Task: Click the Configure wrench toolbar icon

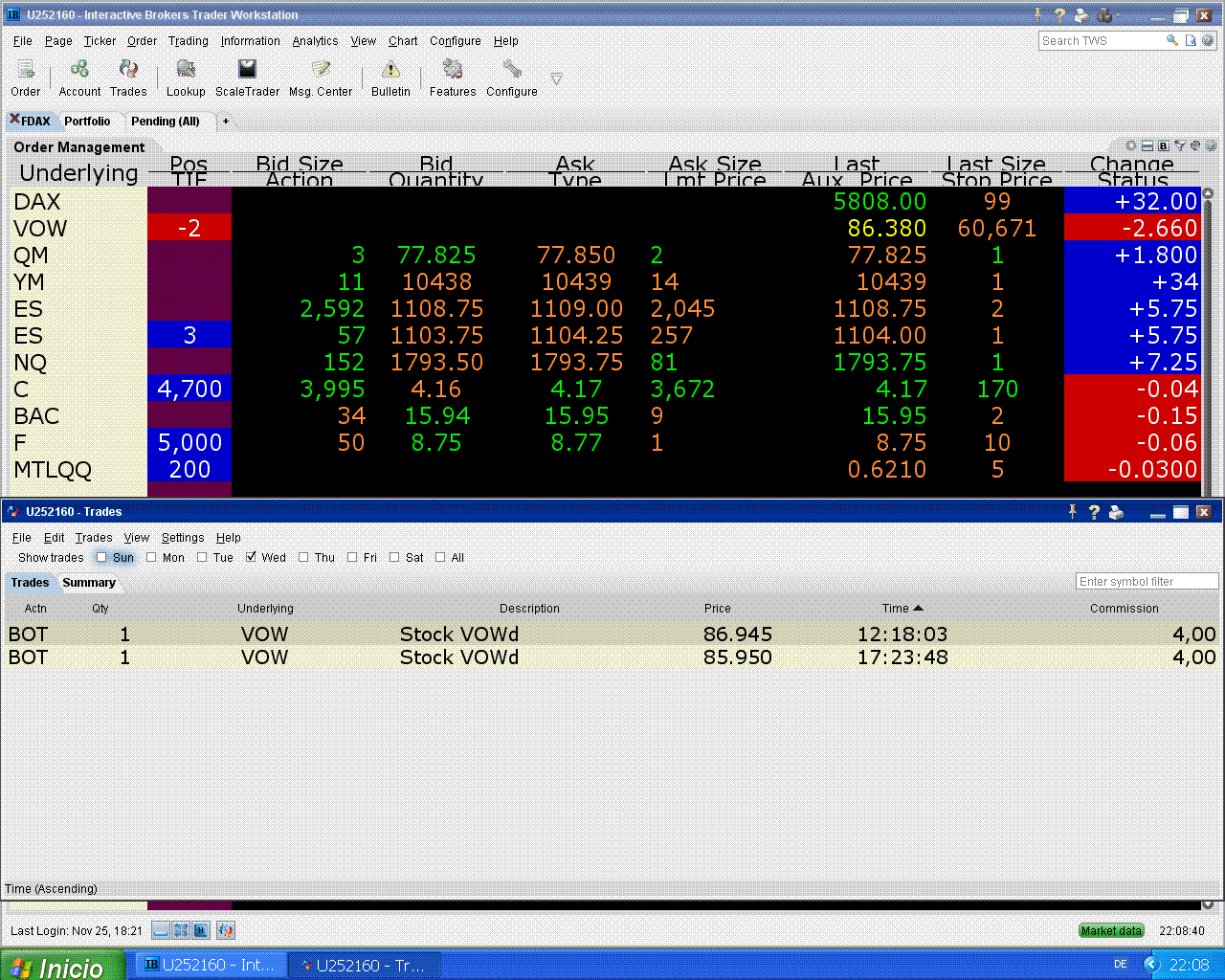Action: pyautogui.click(x=512, y=69)
